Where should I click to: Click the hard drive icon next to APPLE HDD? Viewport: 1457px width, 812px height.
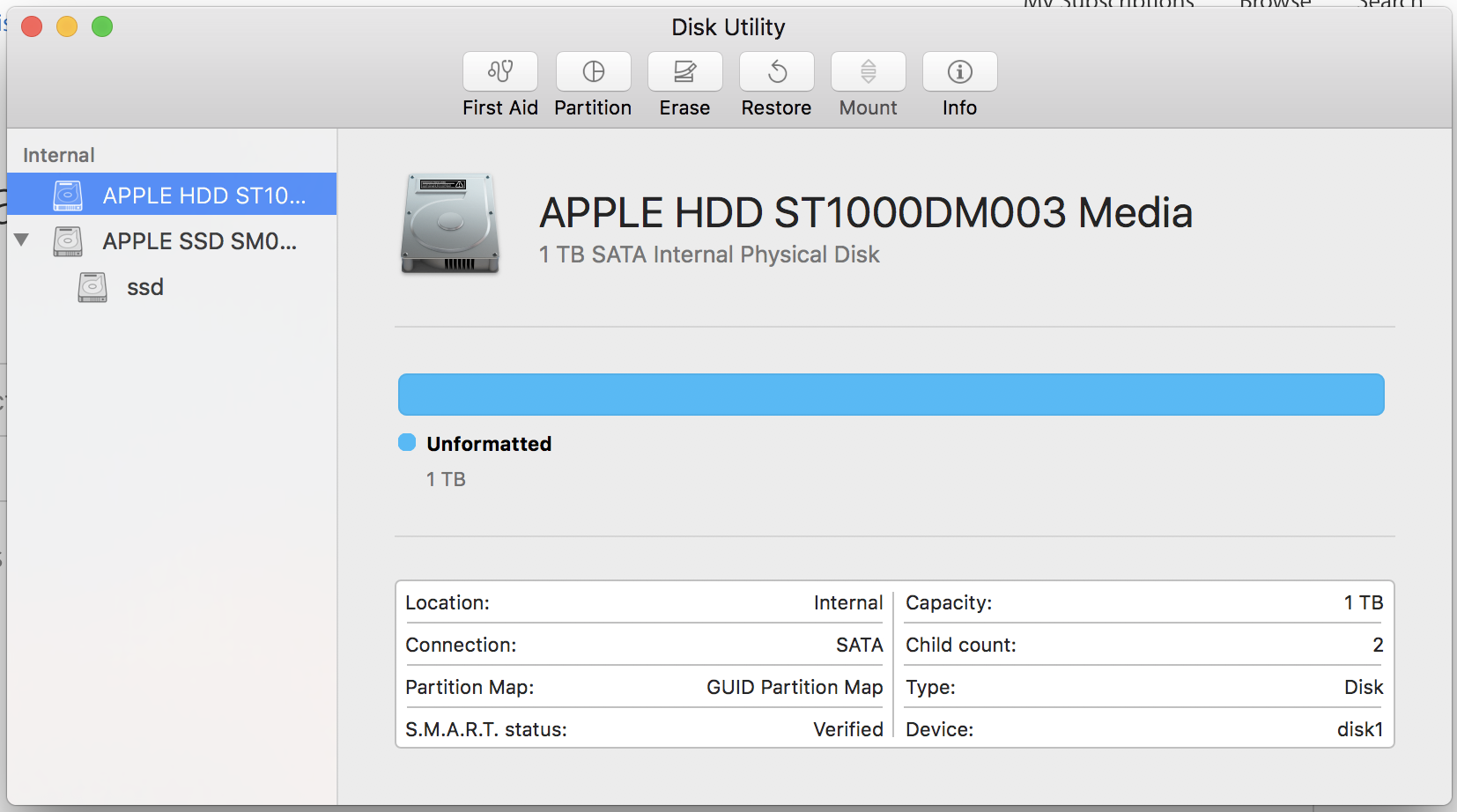[68, 195]
